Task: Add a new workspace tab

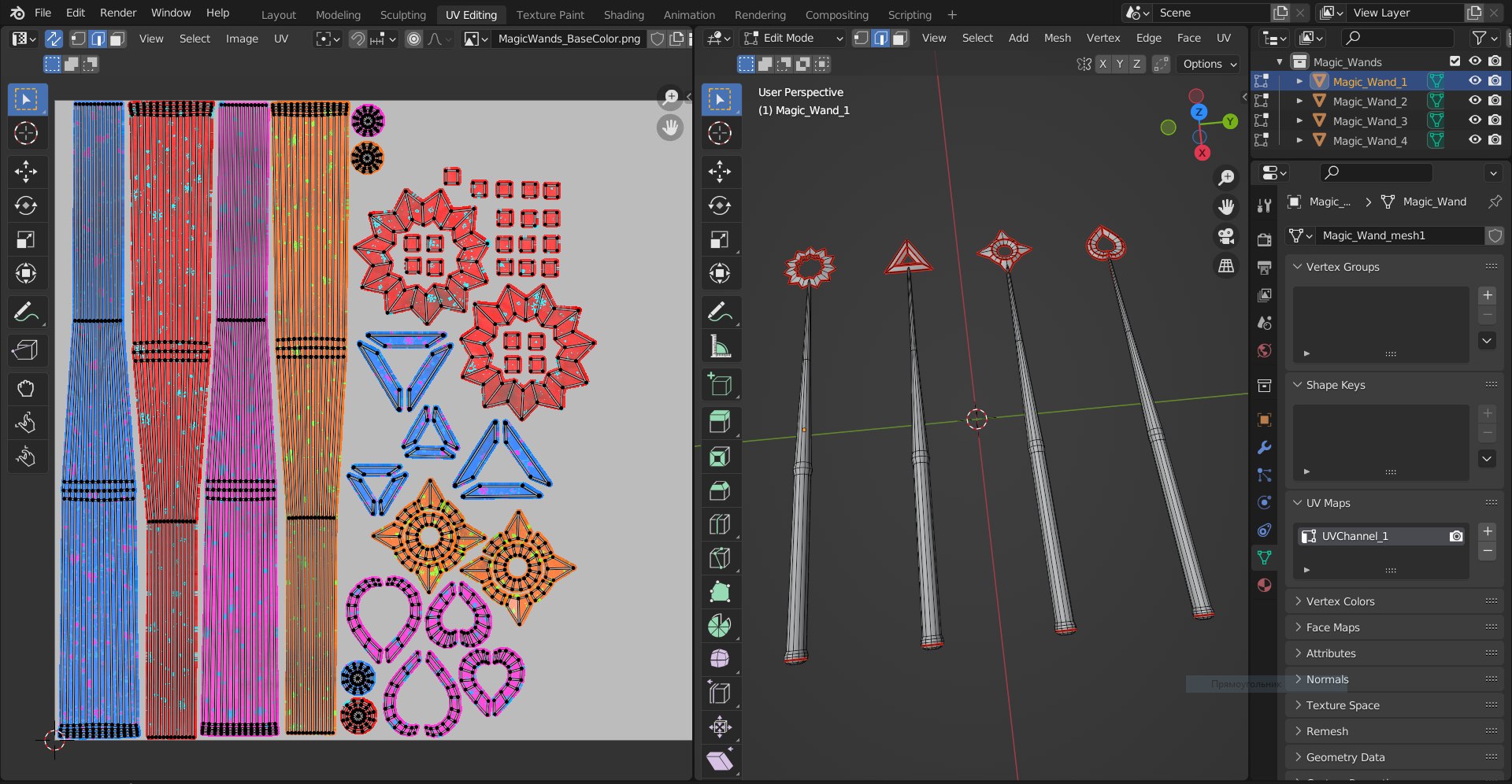Action: [x=952, y=14]
